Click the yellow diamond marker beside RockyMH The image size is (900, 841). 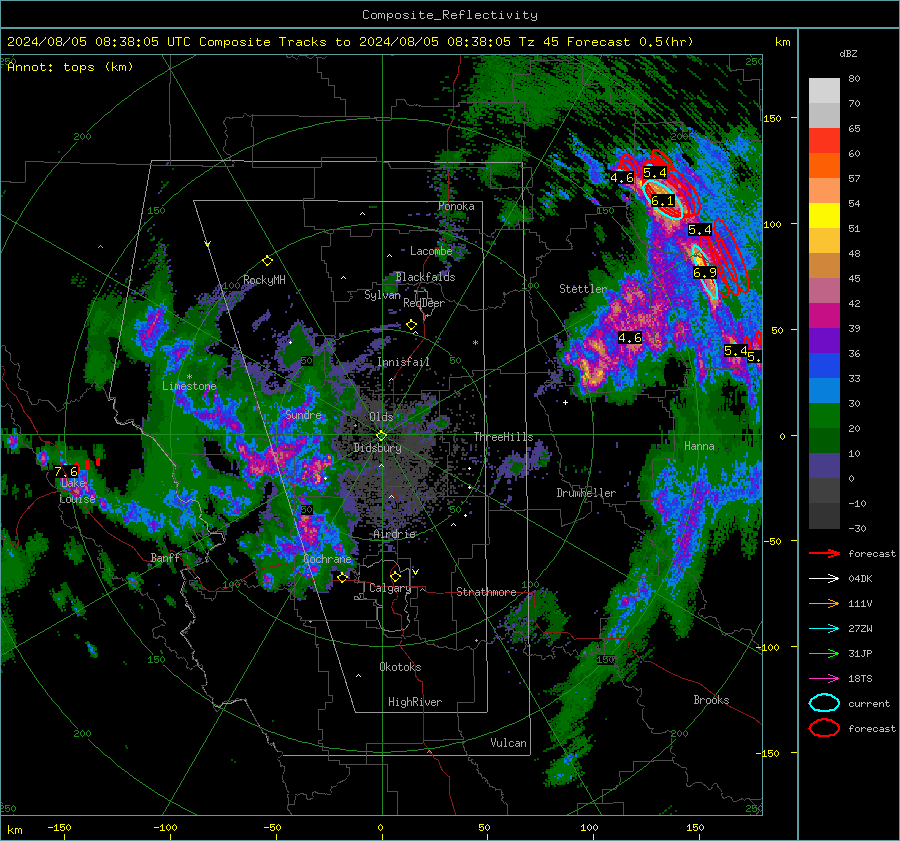267,261
